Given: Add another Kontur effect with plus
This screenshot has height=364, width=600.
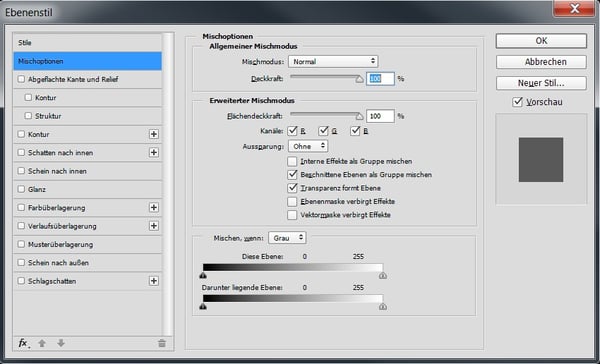Looking at the screenshot, I should 154,134.
